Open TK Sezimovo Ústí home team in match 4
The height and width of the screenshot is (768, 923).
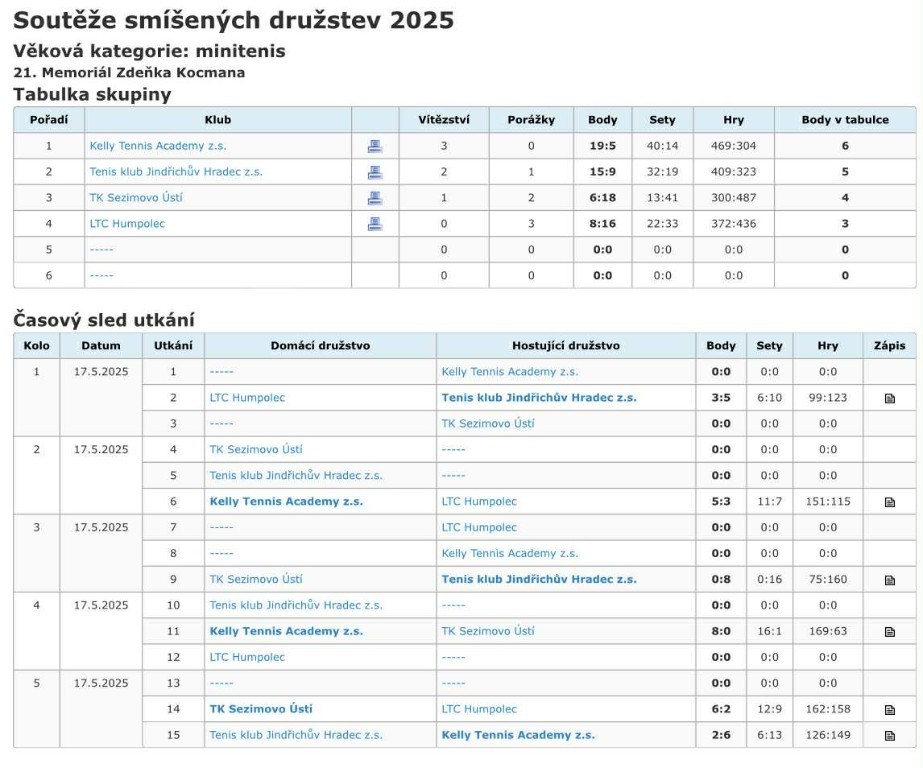pyautogui.click(x=256, y=450)
